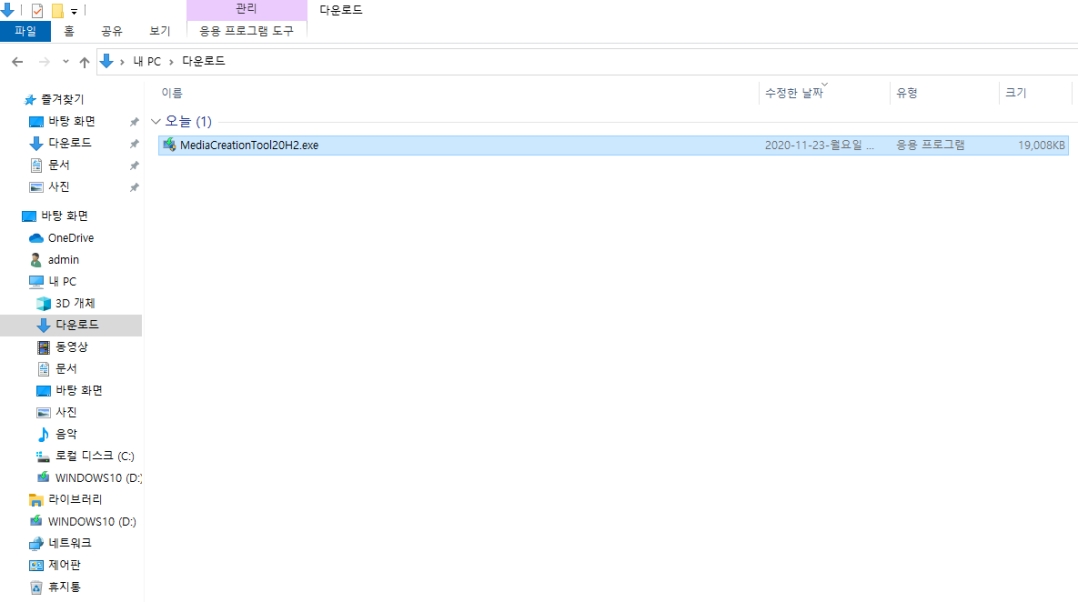Open 로컬 디스크 (C:) drive
Screen dimensions: 1078x602
[95, 456]
